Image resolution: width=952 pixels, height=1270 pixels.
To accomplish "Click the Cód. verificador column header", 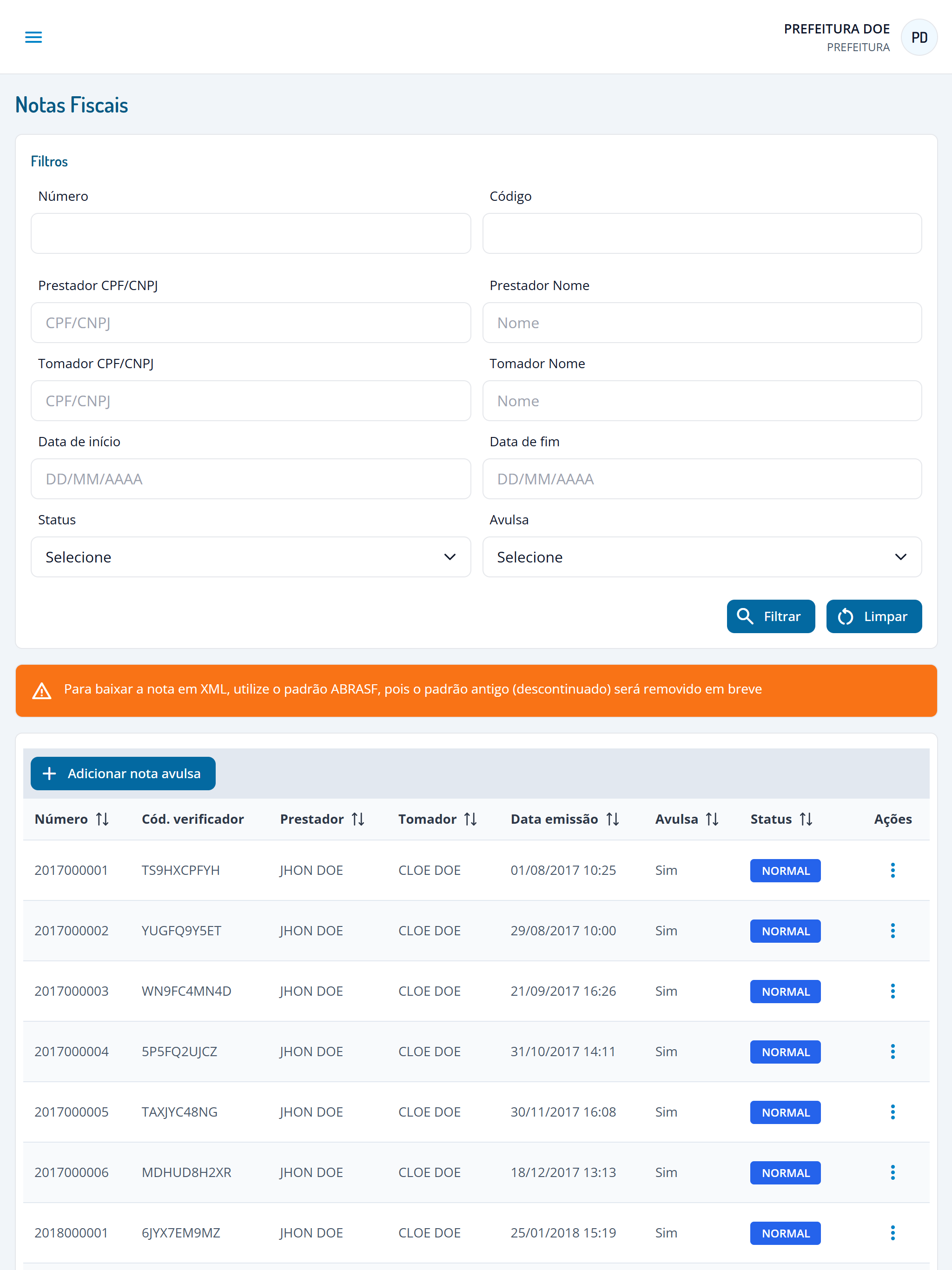I will 193,819.
